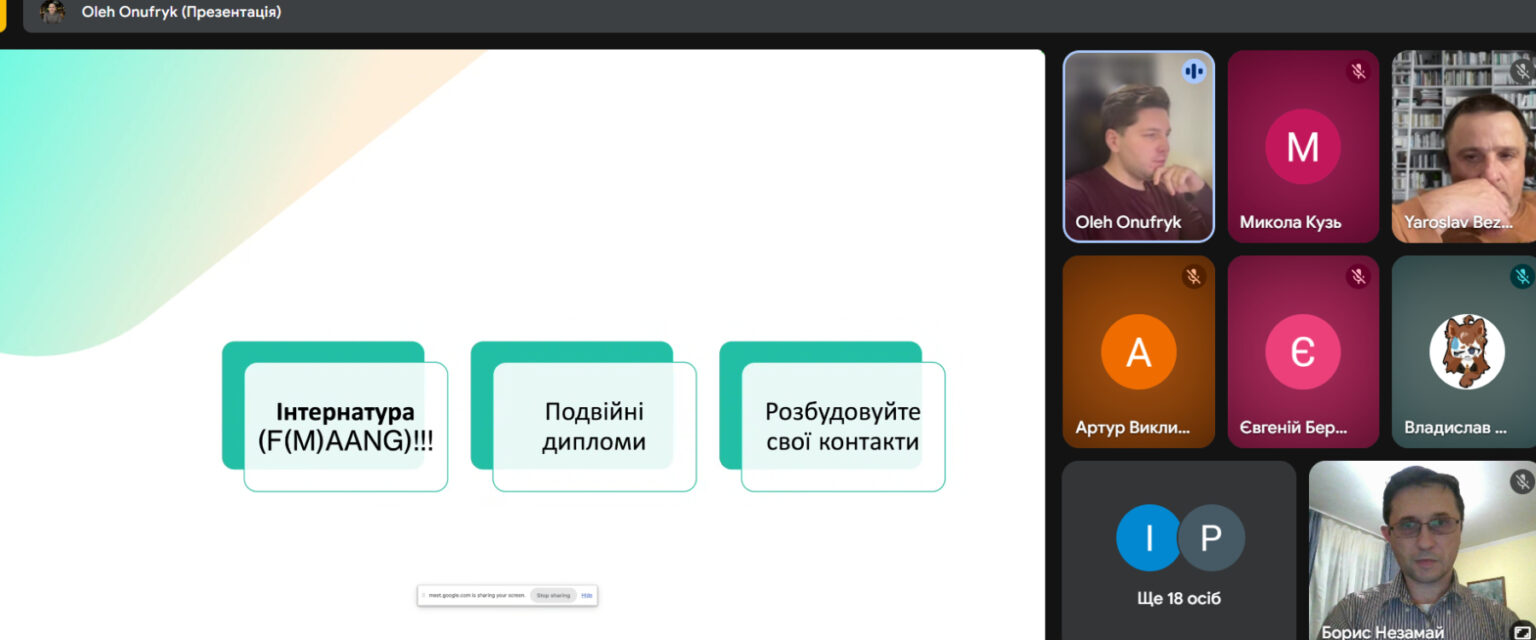
Task: Expand the 'Ще 18 осіб' participants tile
Action: tap(1179, 550)
